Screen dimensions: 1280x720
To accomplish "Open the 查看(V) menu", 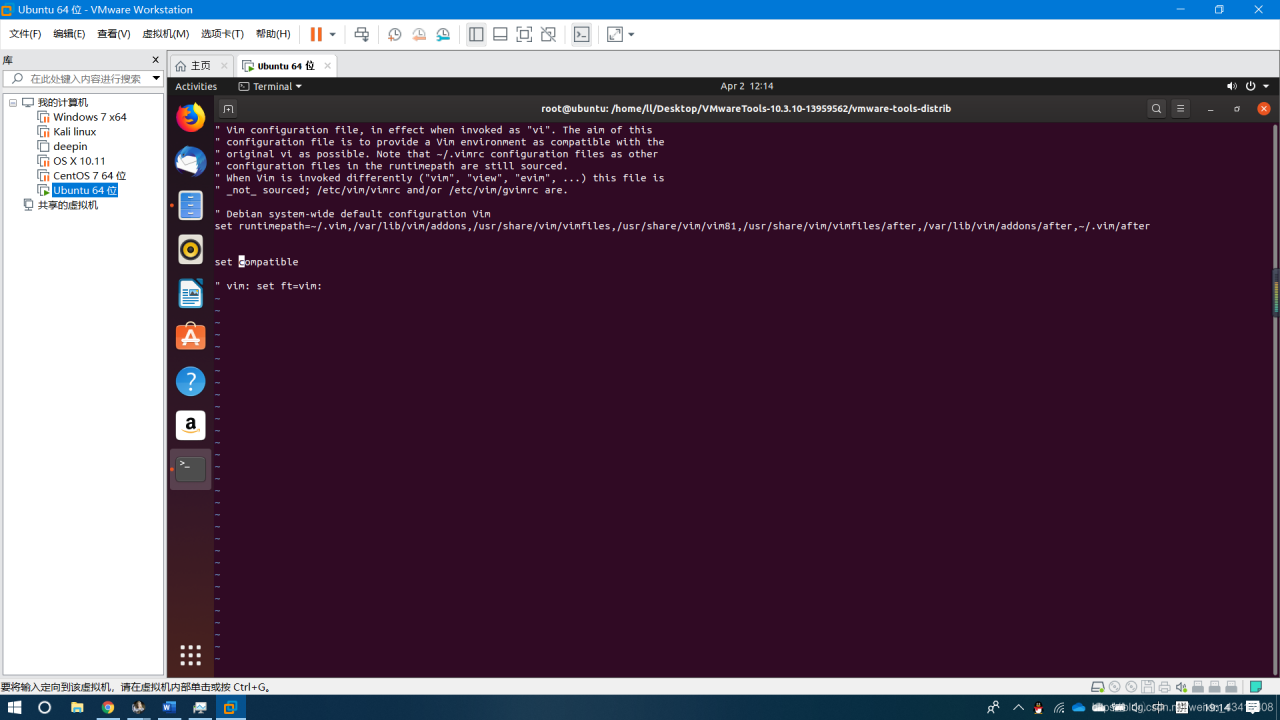I will [x=114, y=34].
